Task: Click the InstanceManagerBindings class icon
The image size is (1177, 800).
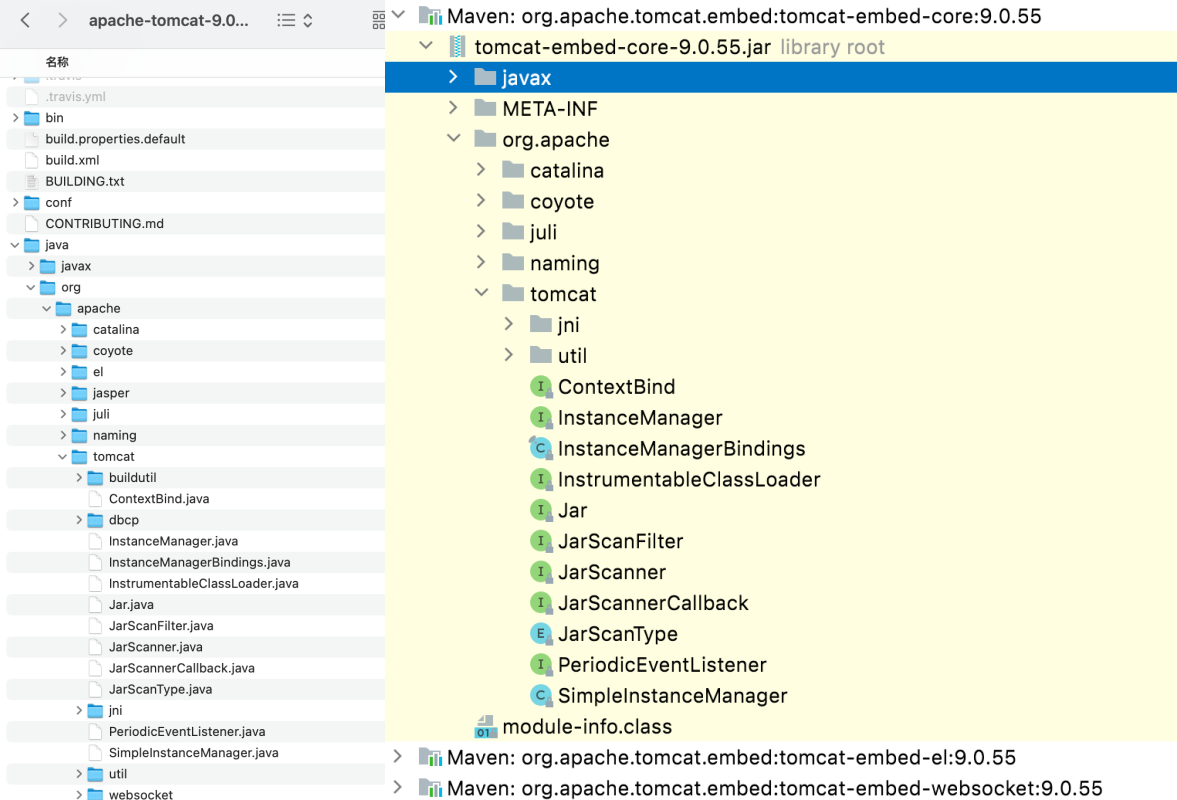Action: [x=541, y=449]
